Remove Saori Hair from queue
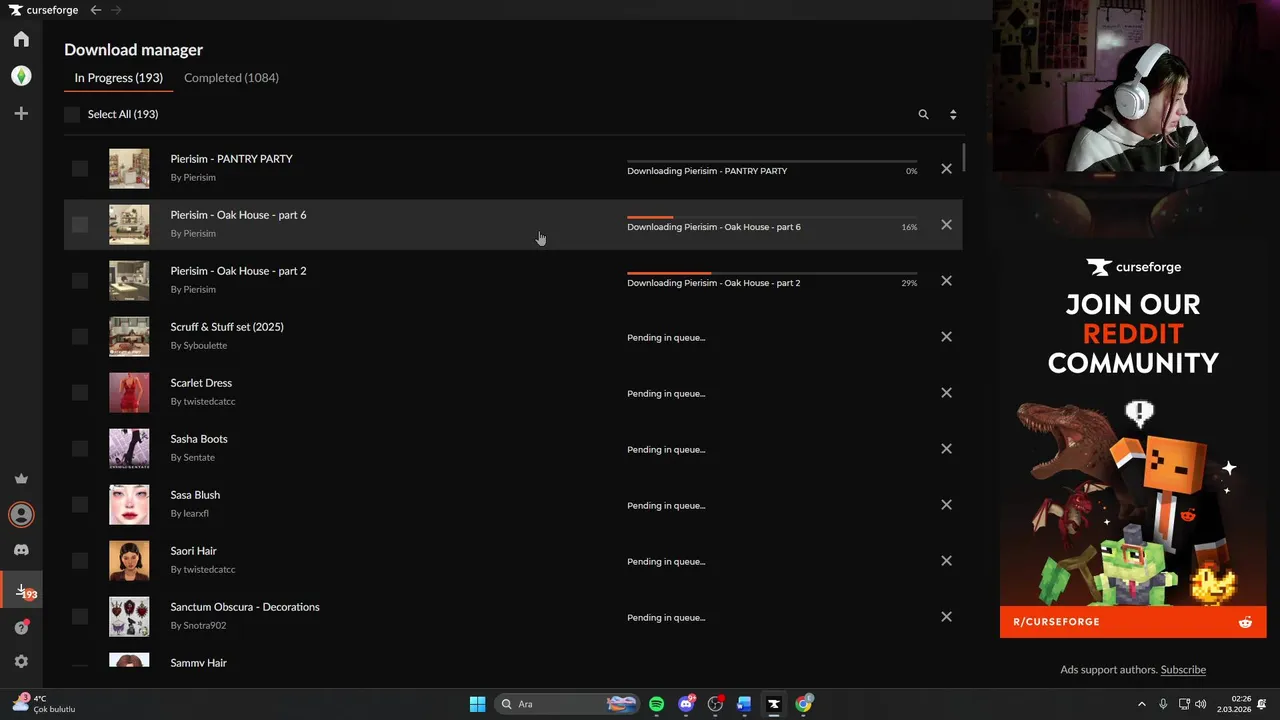 [x=946, y=561]
